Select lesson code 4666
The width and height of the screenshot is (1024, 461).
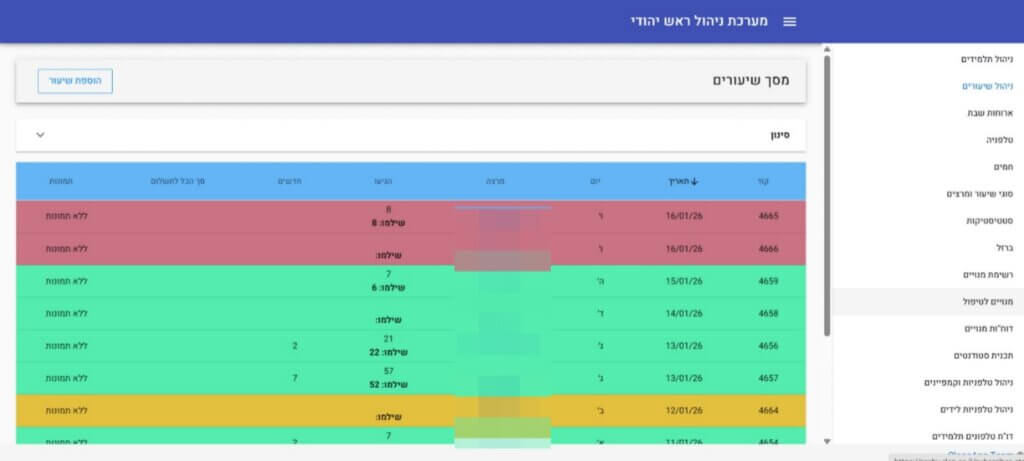coord(769,249)
